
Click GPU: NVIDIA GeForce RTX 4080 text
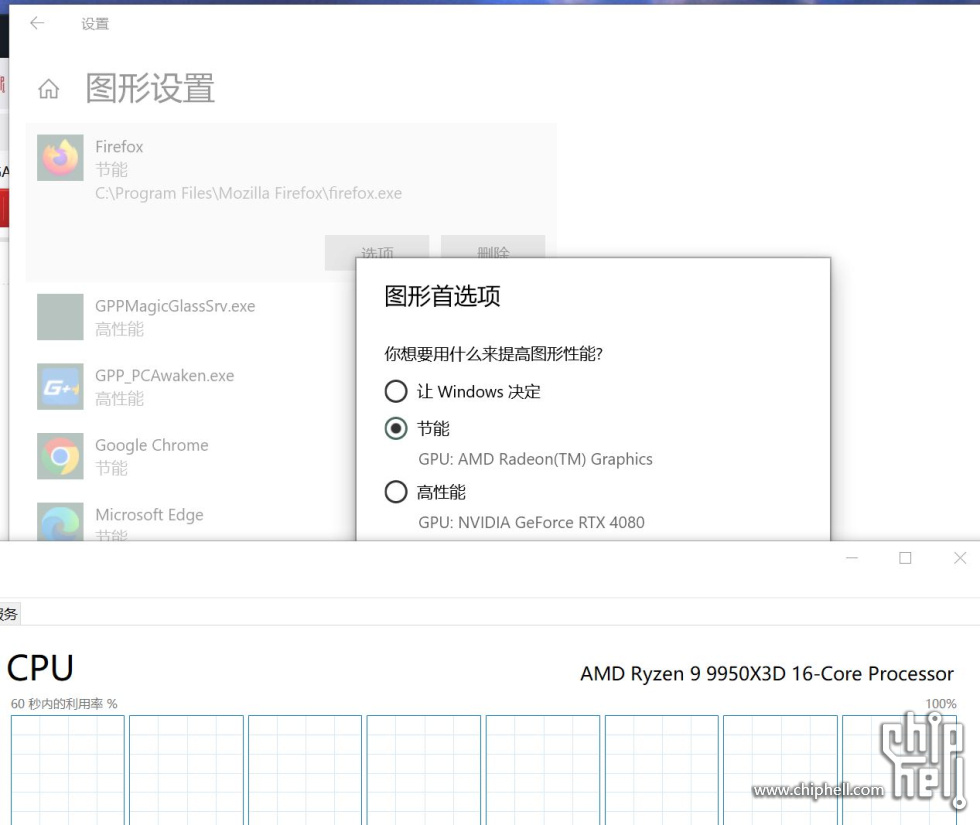point(531,522)
